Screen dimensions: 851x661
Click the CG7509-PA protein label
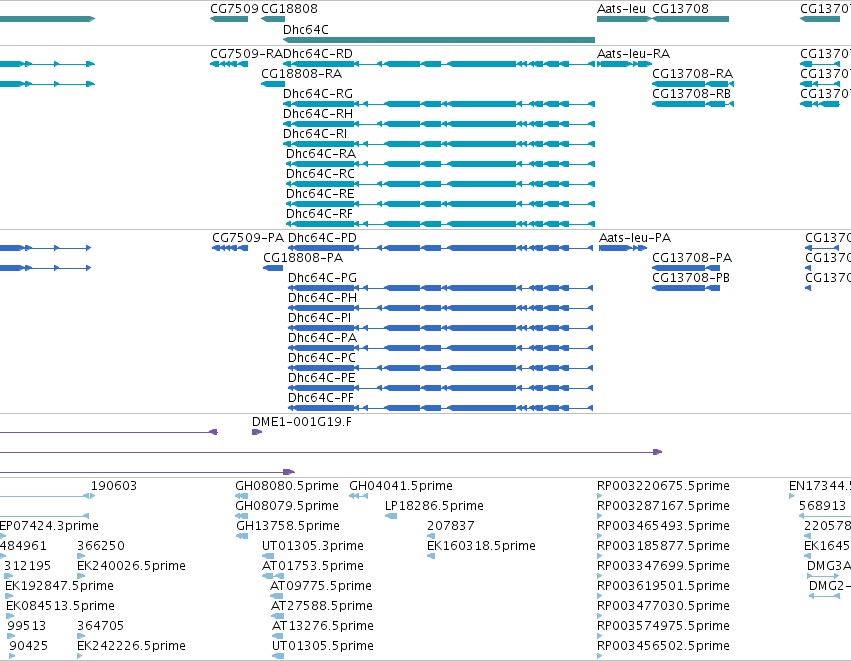coord(248,238)
